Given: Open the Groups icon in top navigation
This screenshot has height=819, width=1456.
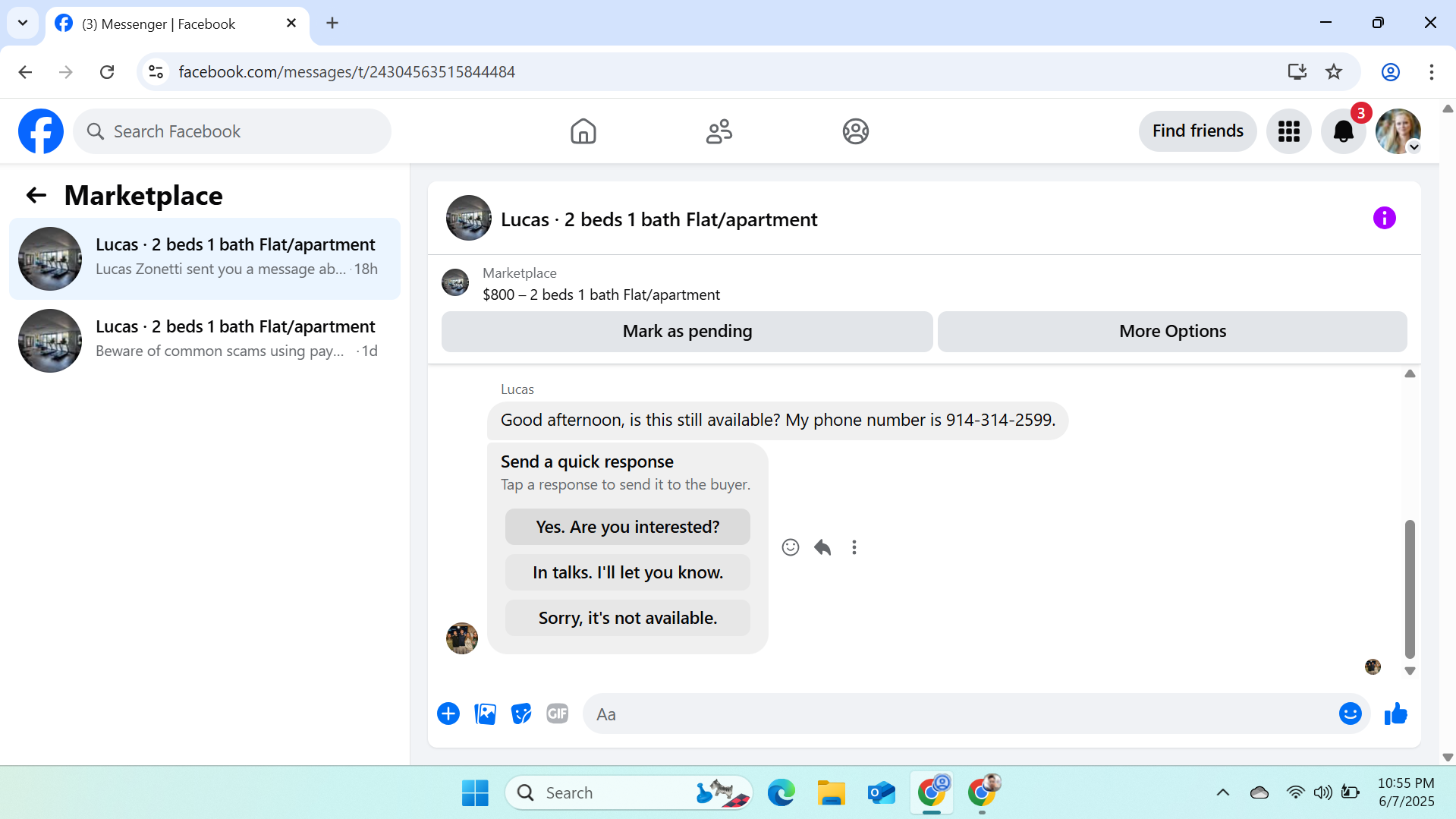Looking at the screenshot, I should (855, 131).
